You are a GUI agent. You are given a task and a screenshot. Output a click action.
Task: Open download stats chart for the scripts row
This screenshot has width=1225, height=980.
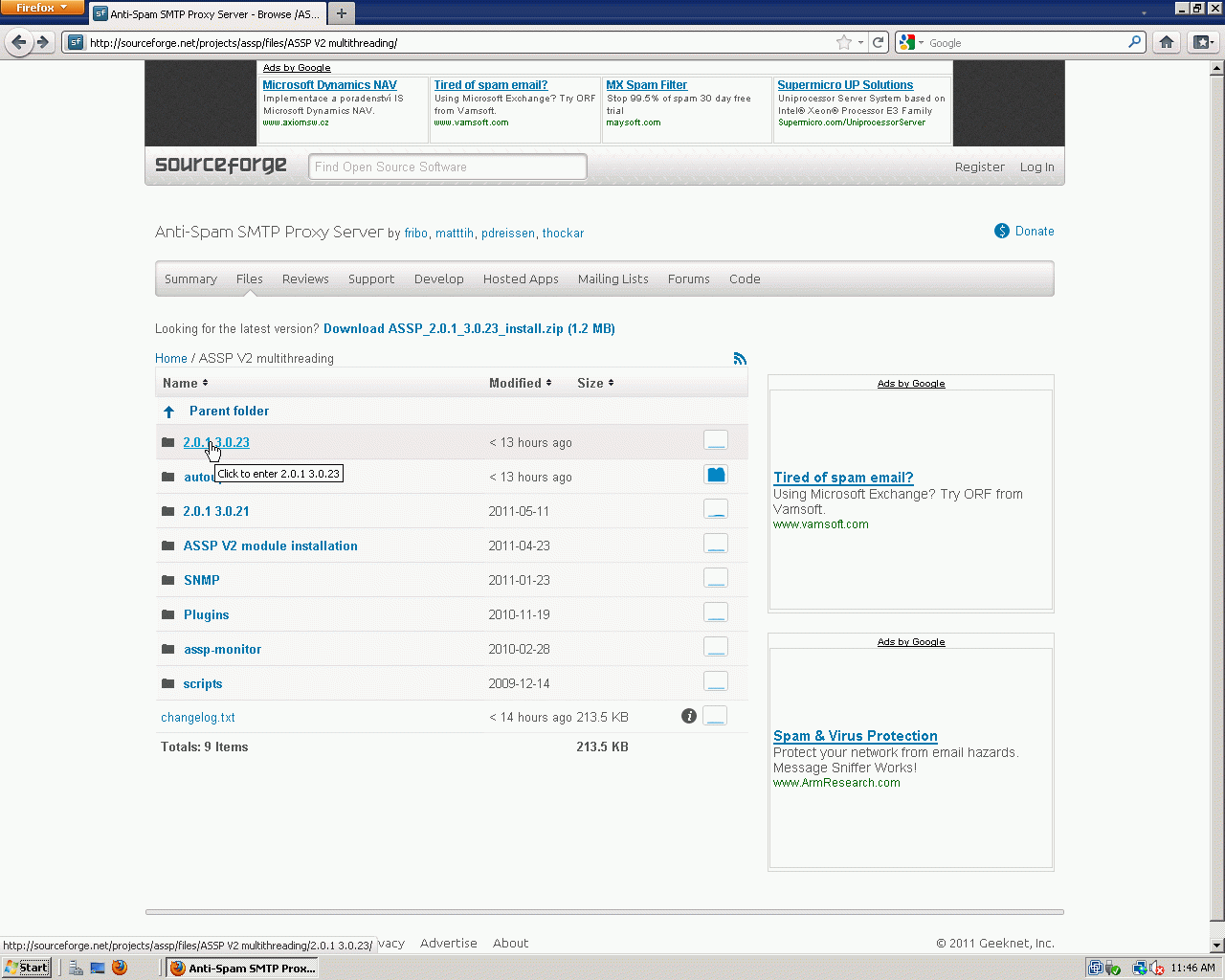point(716,681)
